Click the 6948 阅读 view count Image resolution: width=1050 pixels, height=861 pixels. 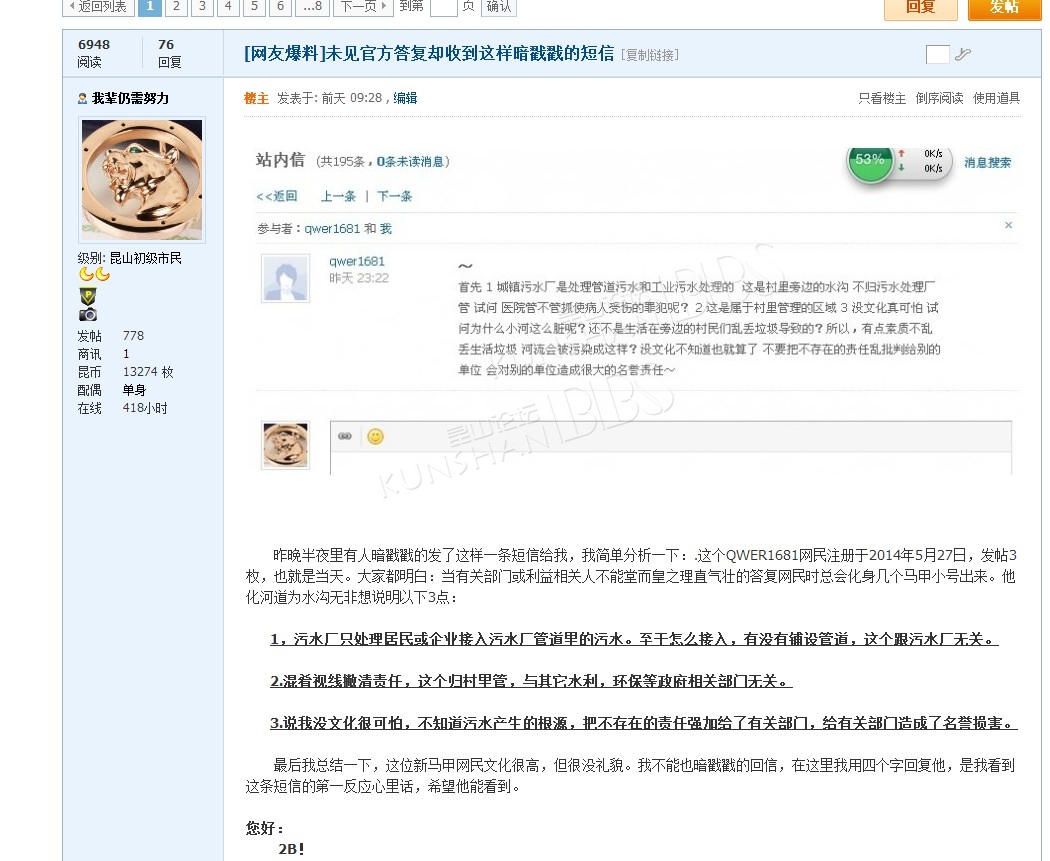pos(94,53)
